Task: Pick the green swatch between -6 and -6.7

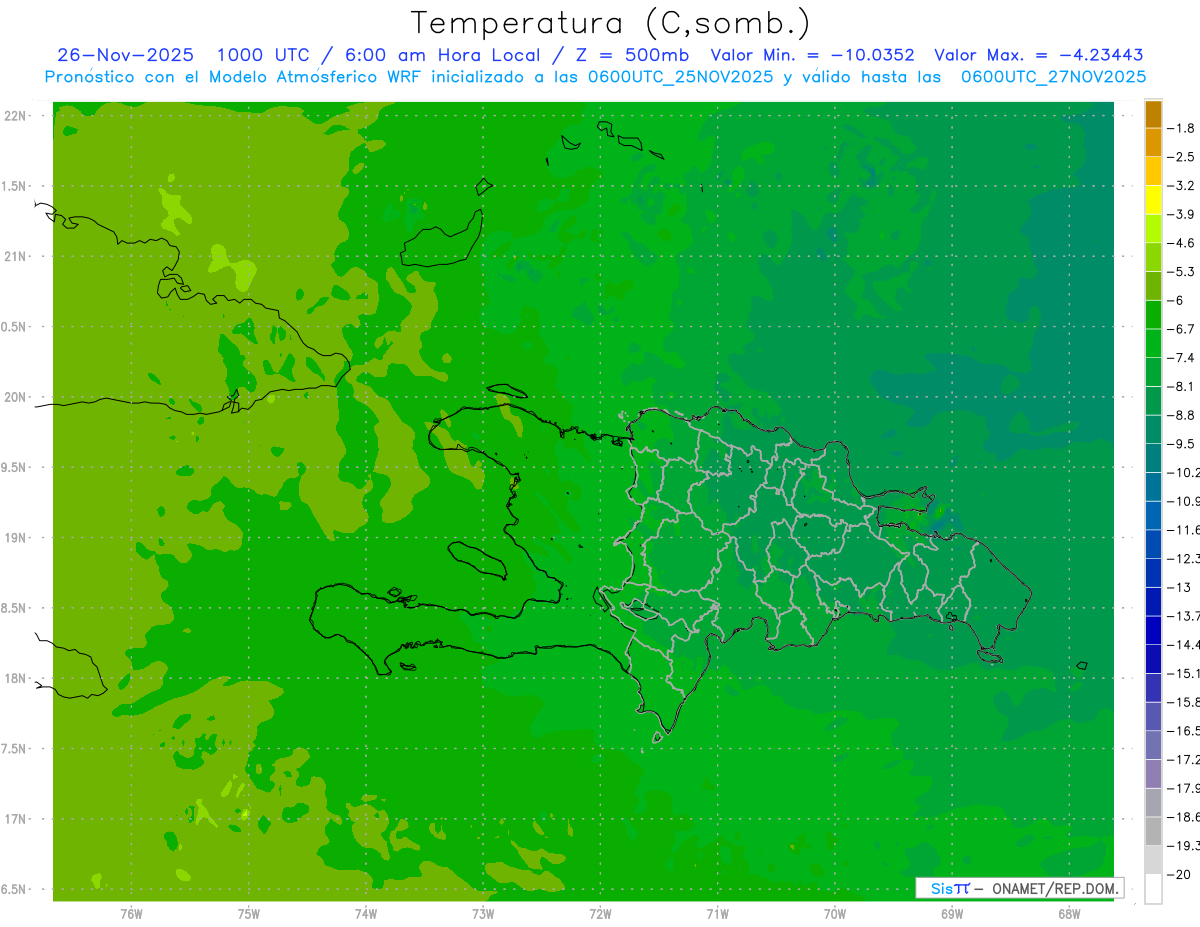Action: click(1153, 315)
